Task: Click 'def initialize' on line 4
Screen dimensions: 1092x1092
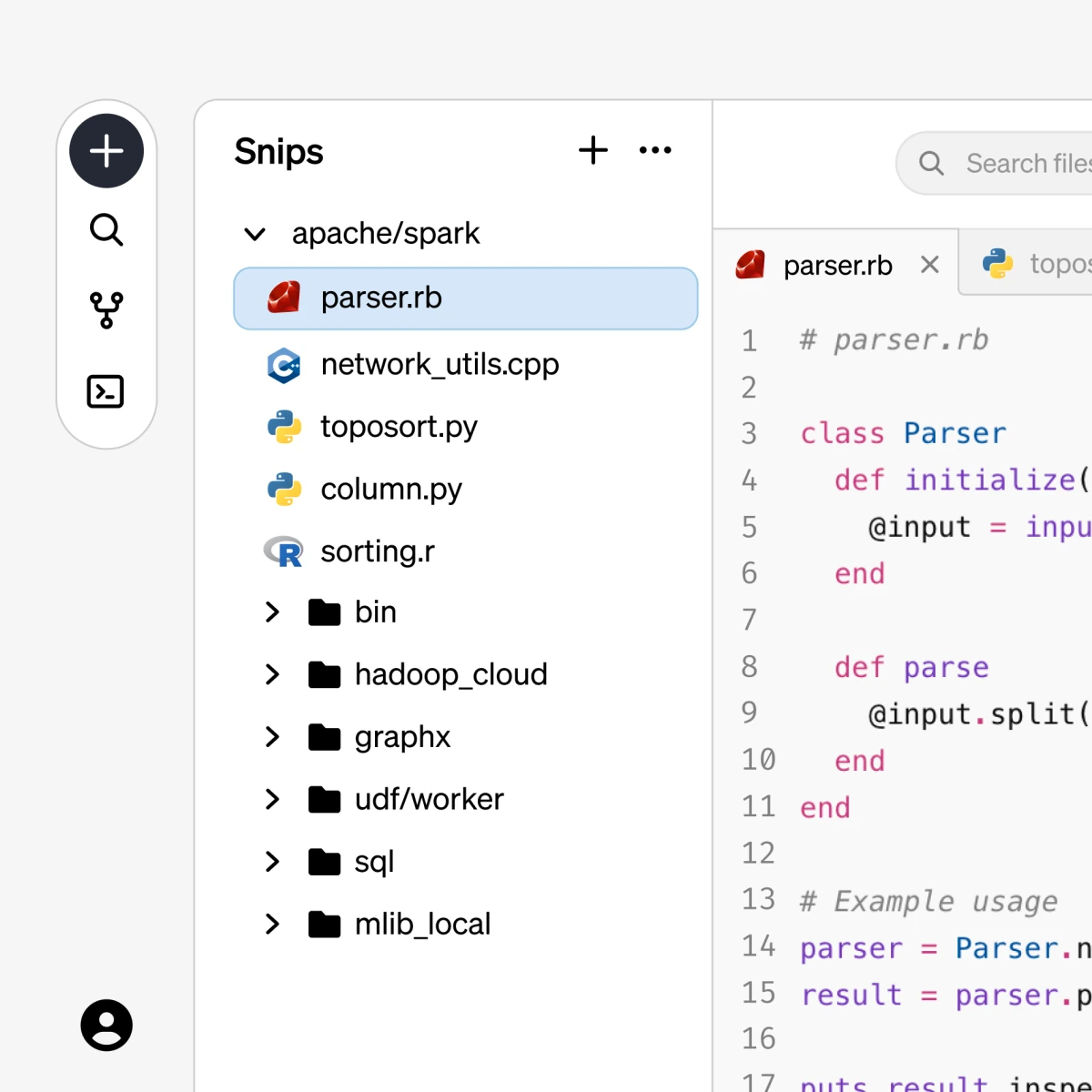Action: click(955, 480)
